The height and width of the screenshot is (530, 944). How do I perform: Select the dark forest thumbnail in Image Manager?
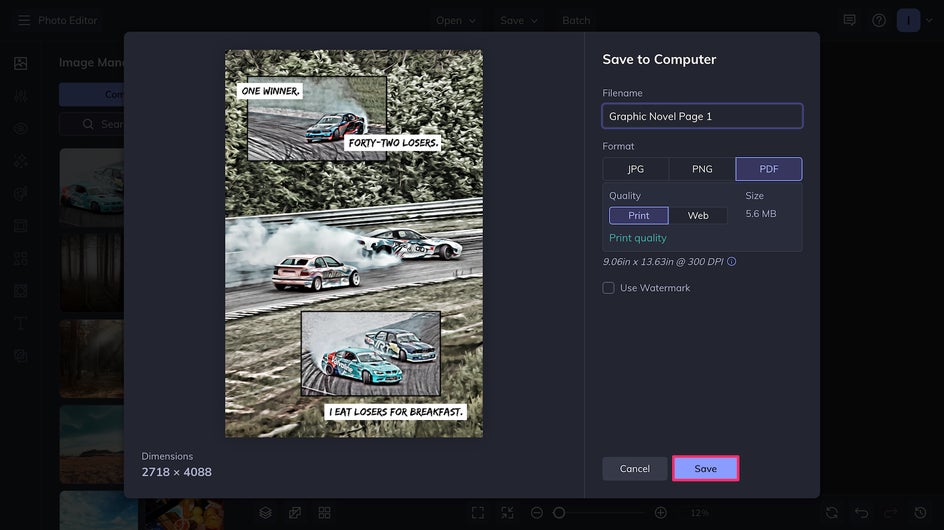[x=92, y=273]
